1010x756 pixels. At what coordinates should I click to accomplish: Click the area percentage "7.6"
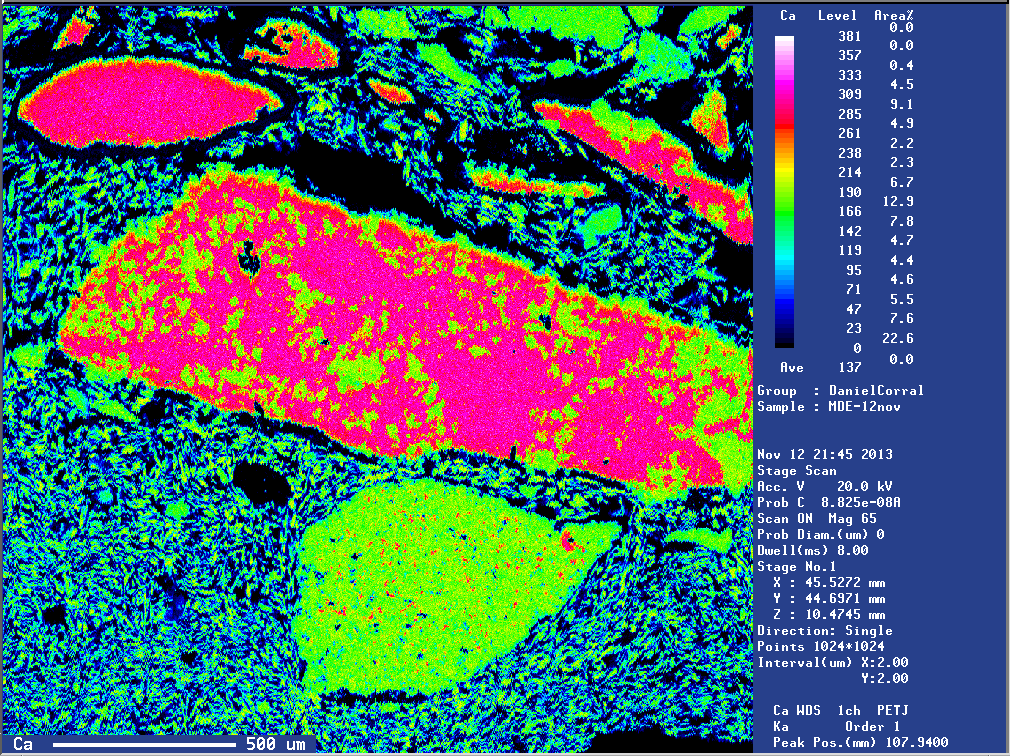(901, 319)
